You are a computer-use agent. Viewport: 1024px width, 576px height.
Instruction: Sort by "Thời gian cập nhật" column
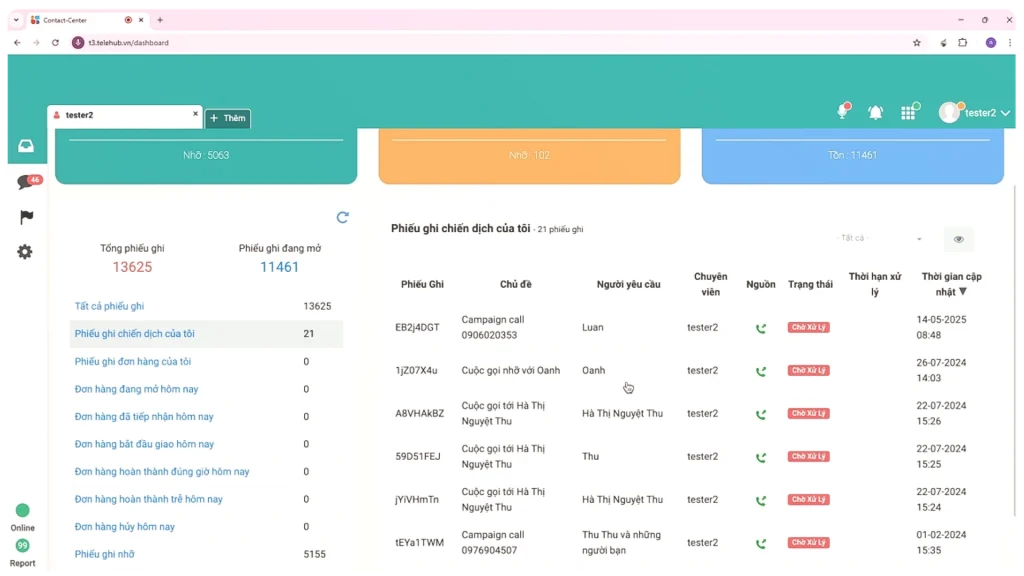point(951,284)
